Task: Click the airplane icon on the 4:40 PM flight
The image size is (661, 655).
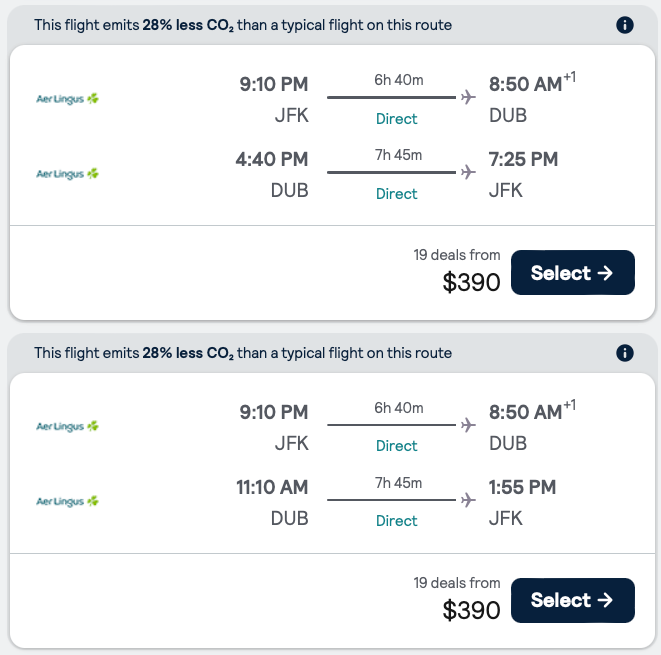Action: [467, 172]
